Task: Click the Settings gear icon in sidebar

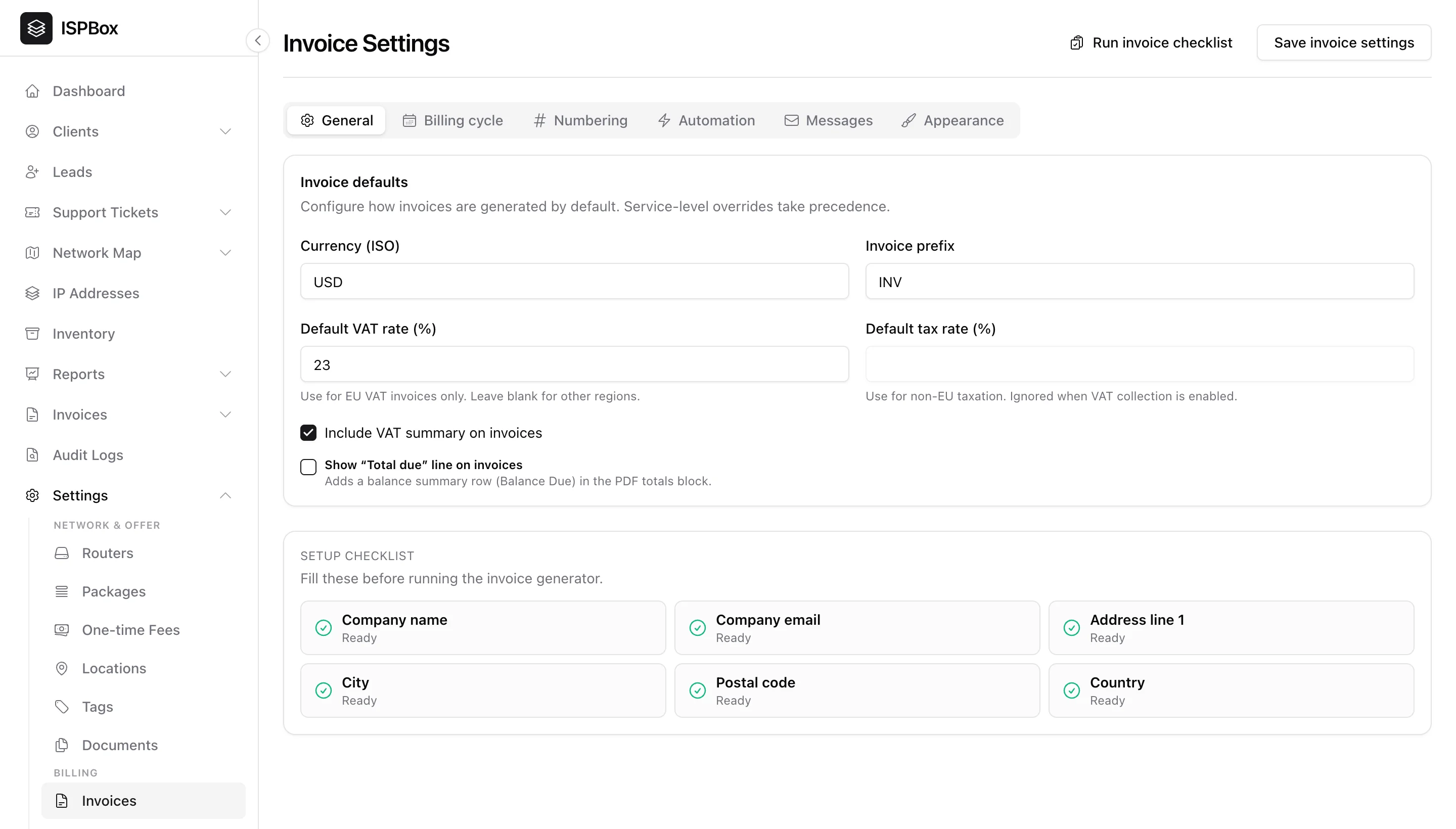Action: point(32,495)
